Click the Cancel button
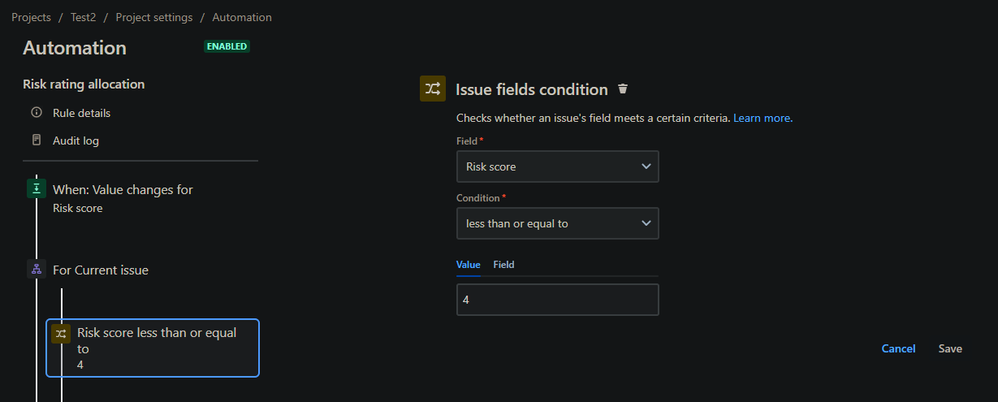 tap(898, 349)
